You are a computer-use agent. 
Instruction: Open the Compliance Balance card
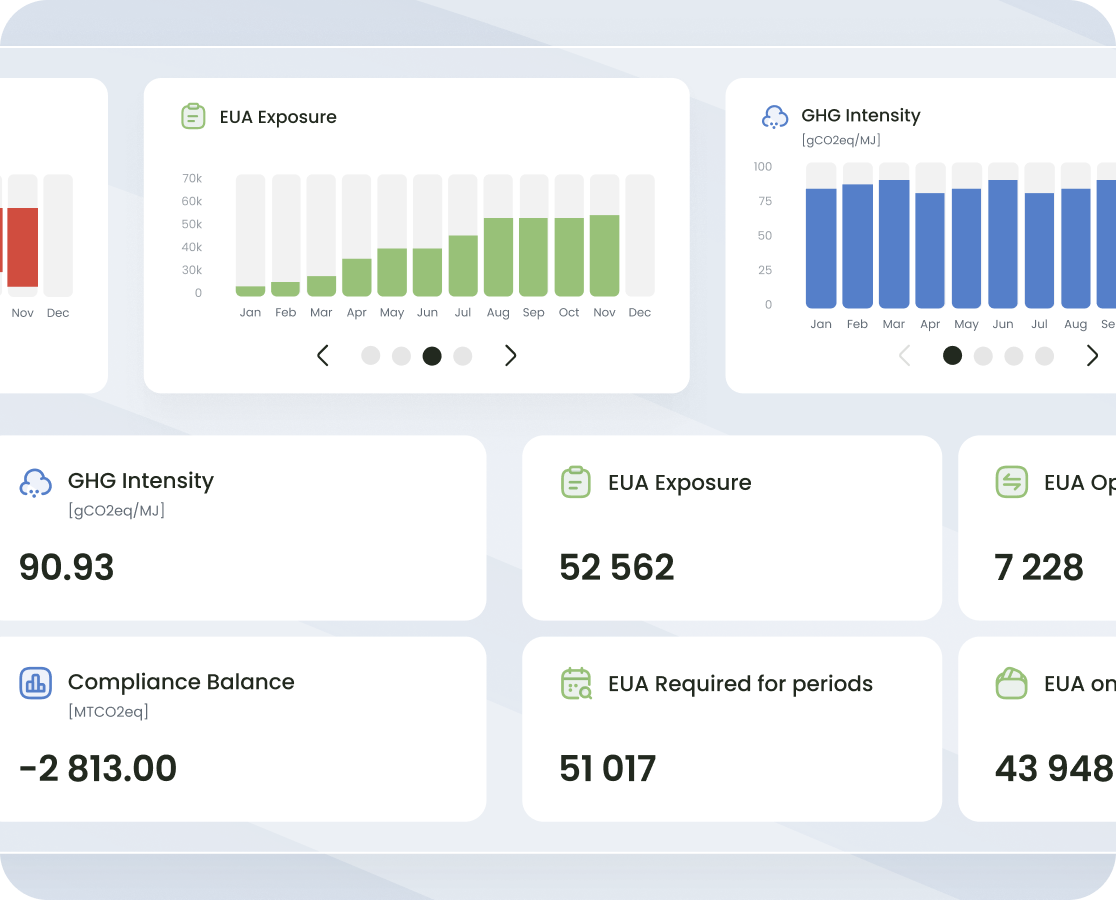point(240,729)
